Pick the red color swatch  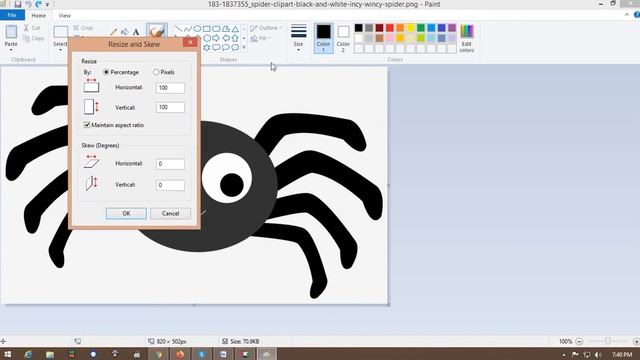(x=390, y=28)
